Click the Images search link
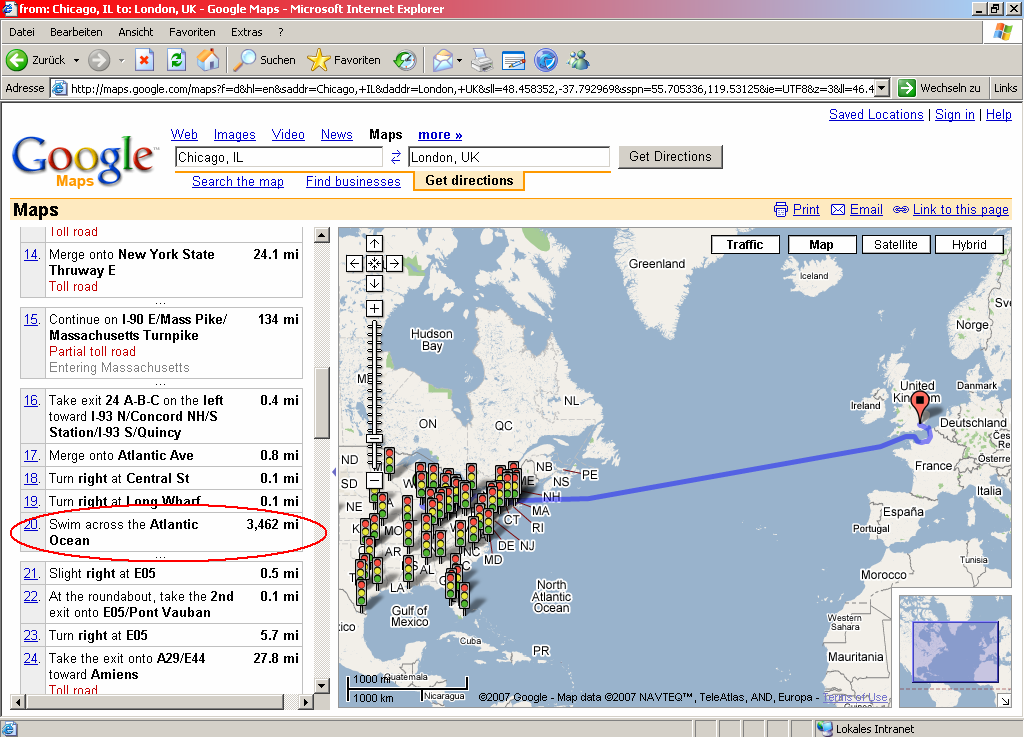The height and width of the screenshot is (737, 1024). point(234,134)
